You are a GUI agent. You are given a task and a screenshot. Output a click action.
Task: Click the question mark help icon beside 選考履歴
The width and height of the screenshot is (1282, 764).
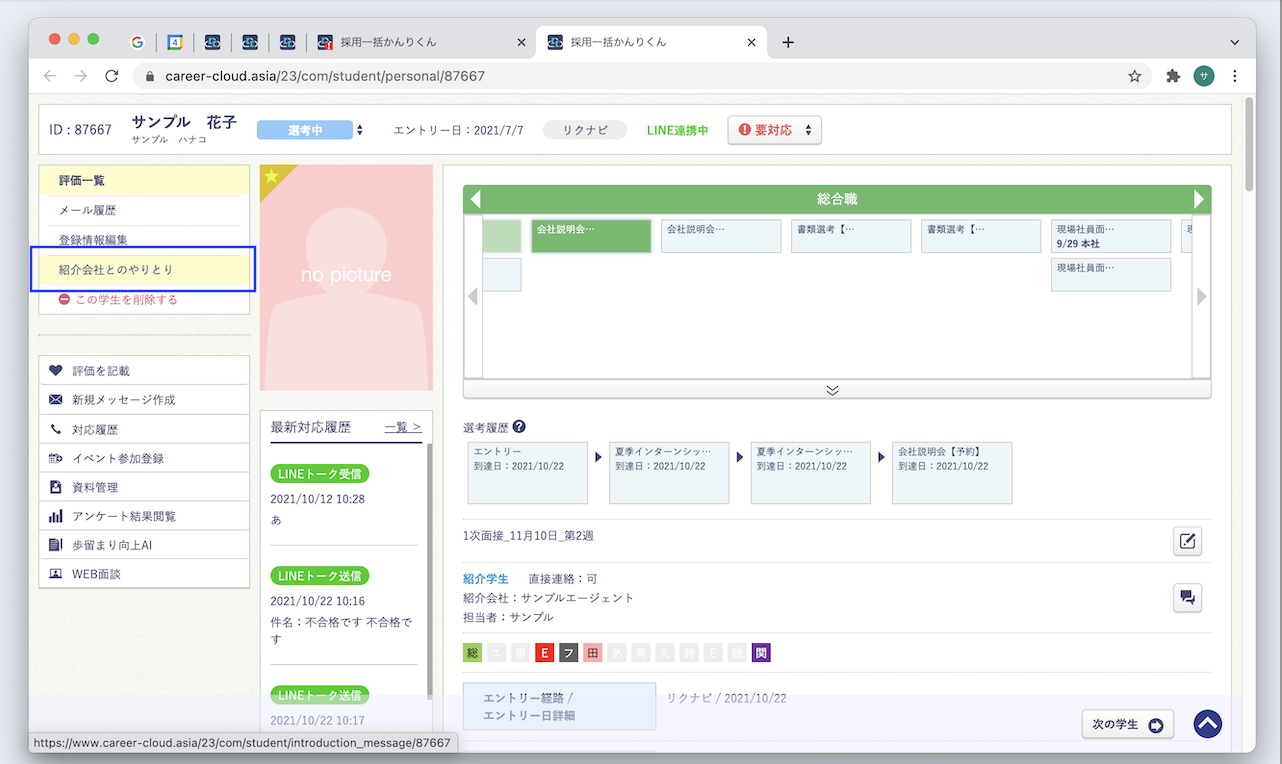point(518,427)
